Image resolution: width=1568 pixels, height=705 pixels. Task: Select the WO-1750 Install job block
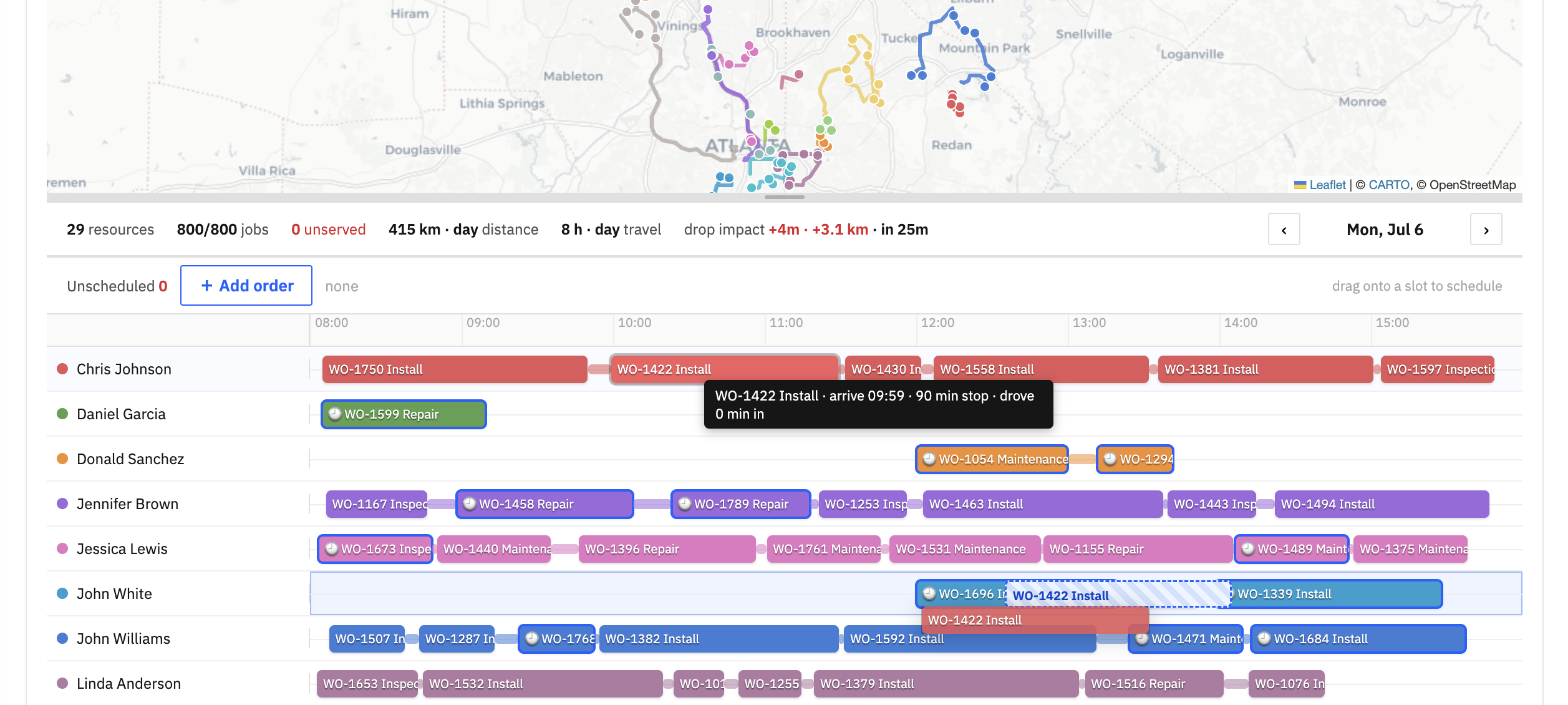pyautogui.click(x=455, y=369)
